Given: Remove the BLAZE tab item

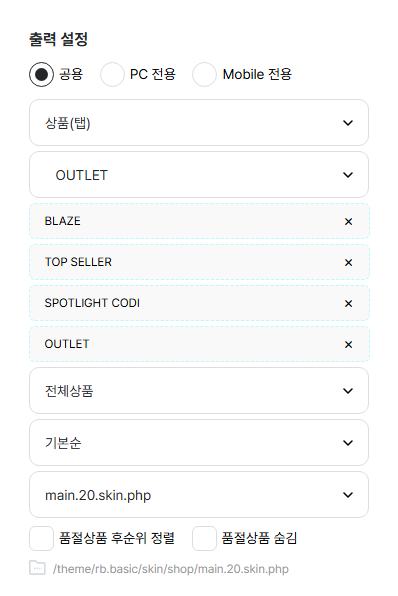Looking at the screenshot, I should pyautogui.click(x=348, y=222).
